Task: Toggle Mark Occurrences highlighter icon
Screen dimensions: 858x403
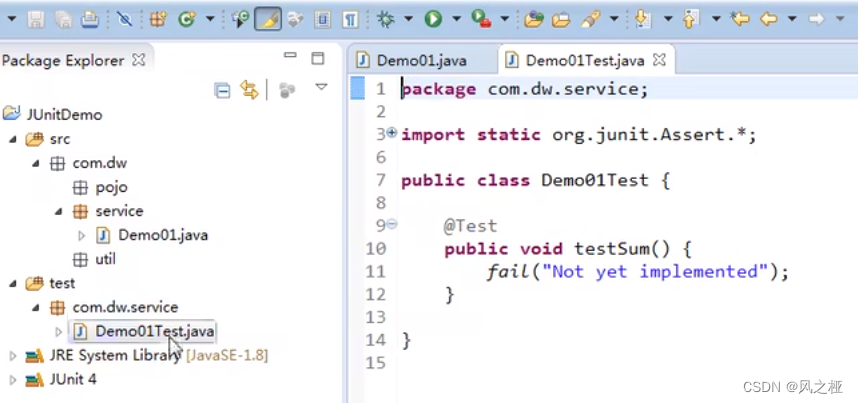Action: (268, 20)
